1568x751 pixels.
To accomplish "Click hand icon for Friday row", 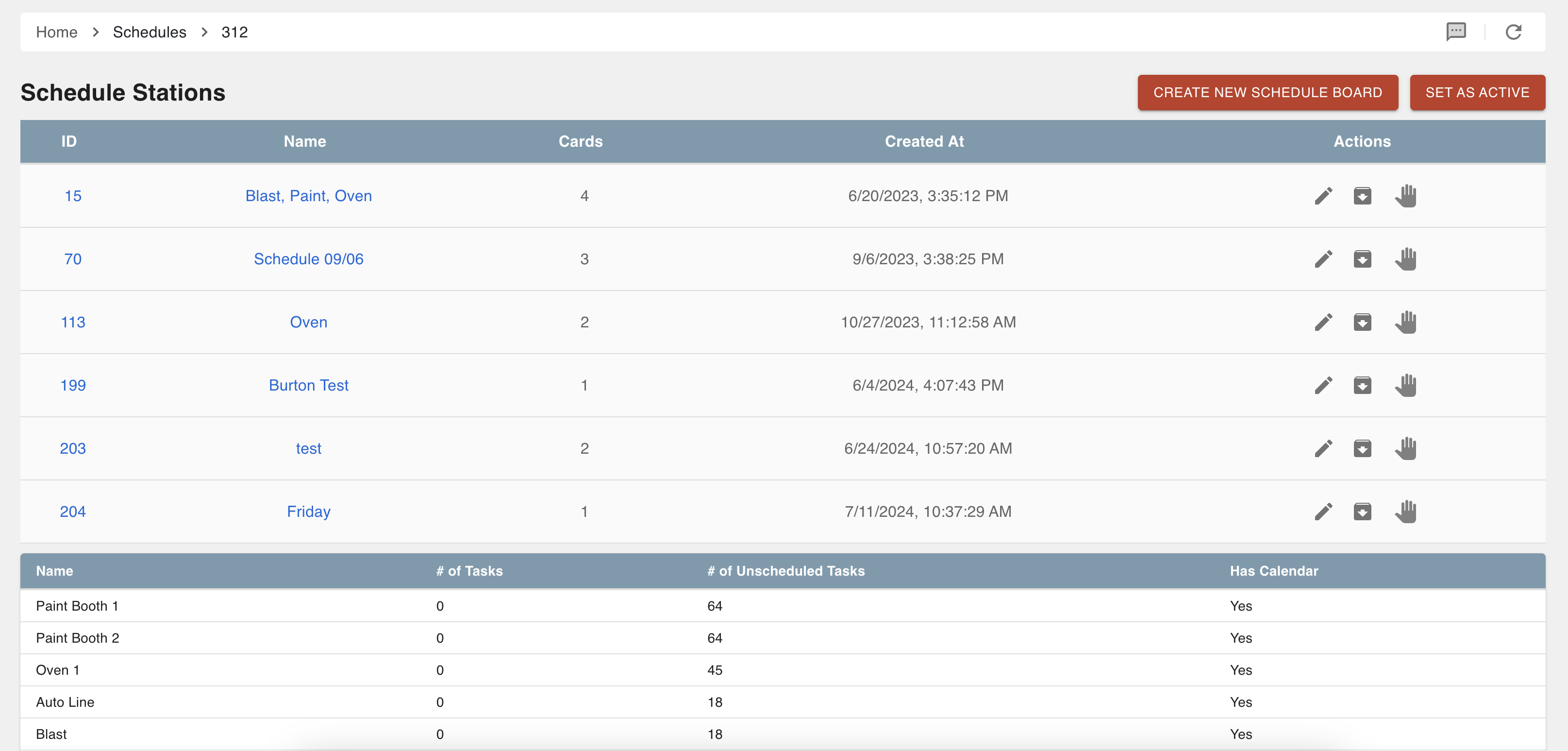I will tap(1405, 512).
